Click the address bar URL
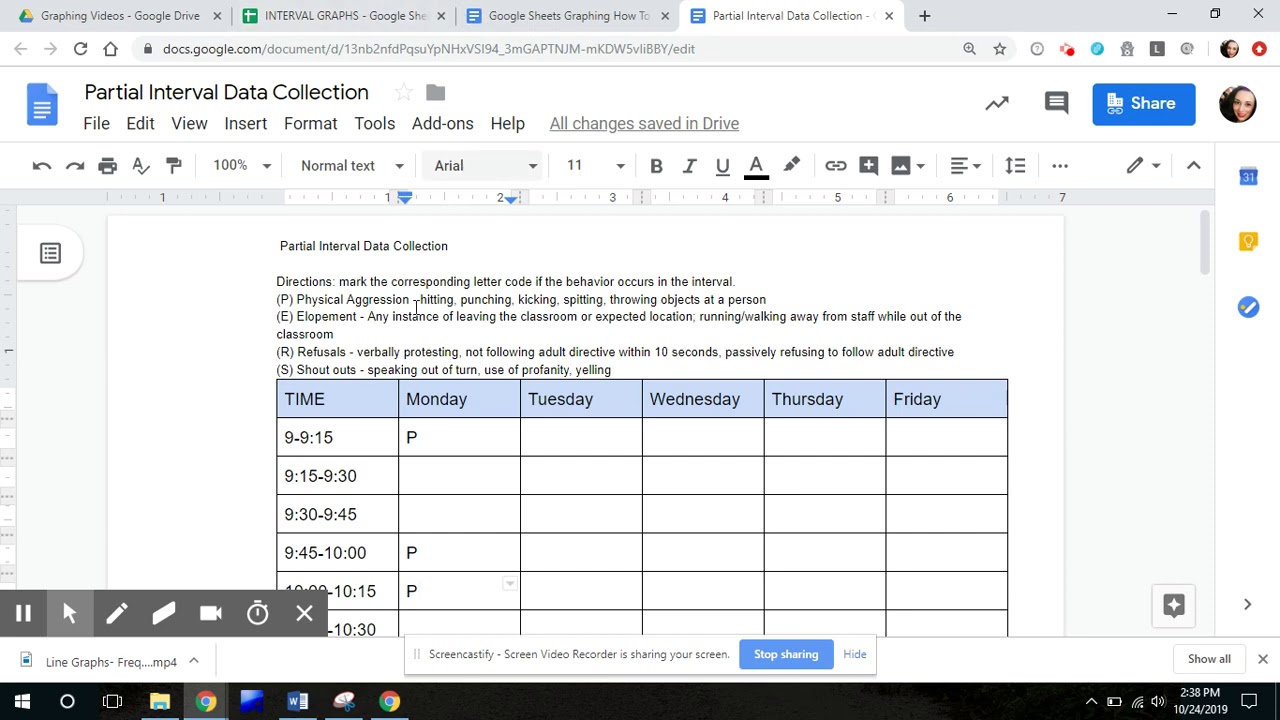 (428, 49)
